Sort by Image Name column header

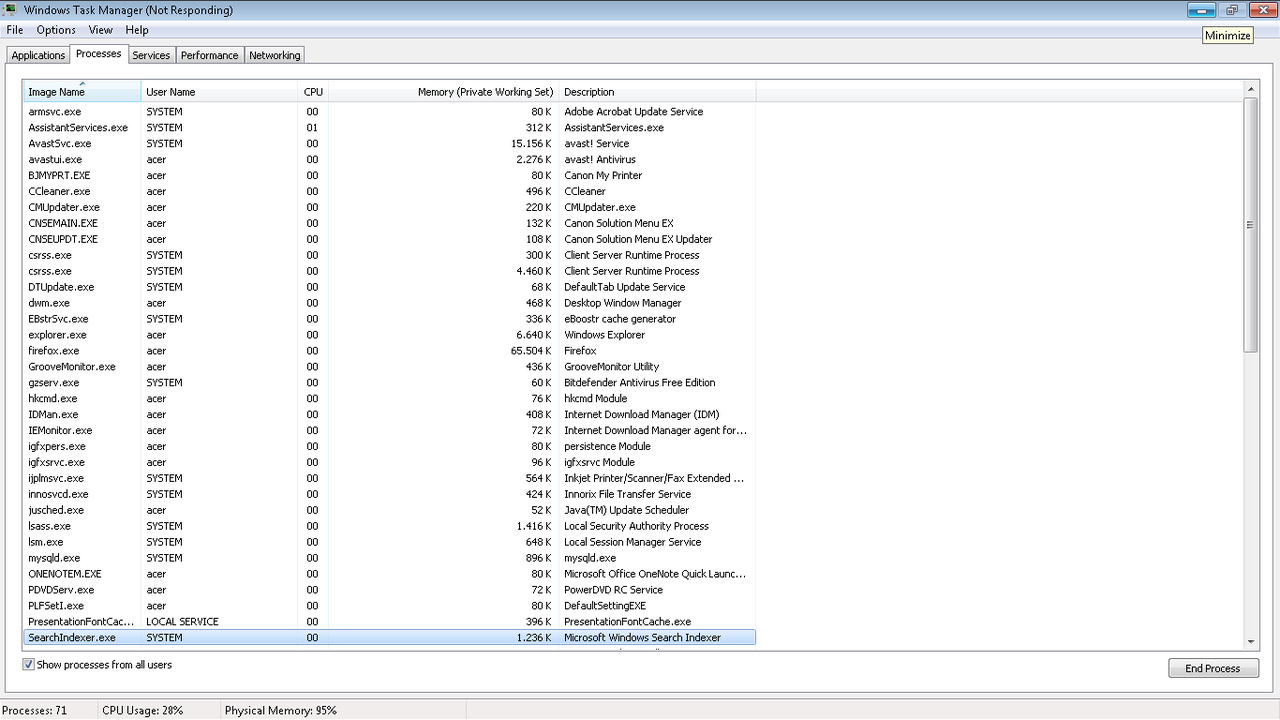pyautogui.click(x=82, y=92)
